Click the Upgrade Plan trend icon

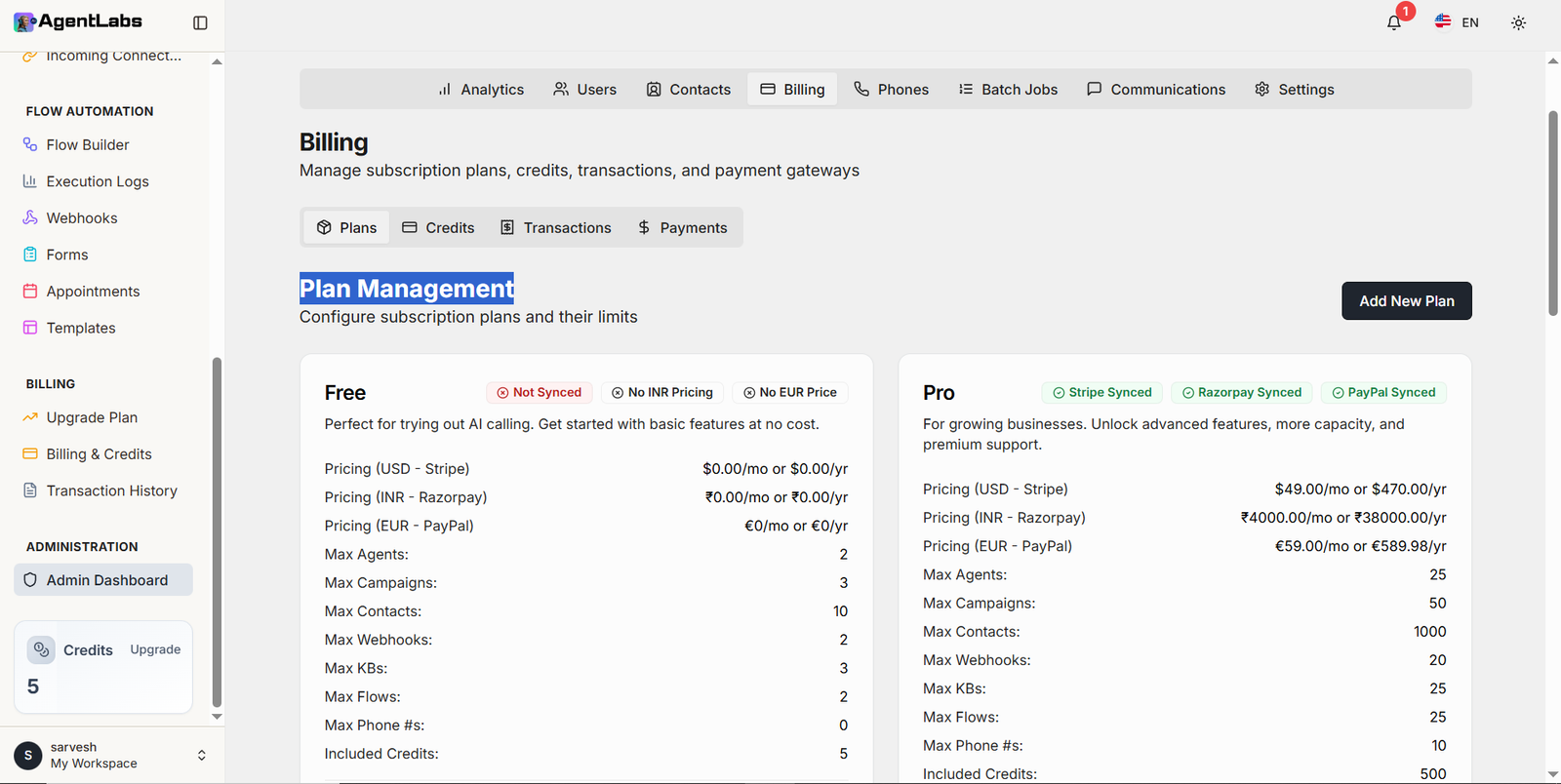pyautogui.click(x=30, y=417)
